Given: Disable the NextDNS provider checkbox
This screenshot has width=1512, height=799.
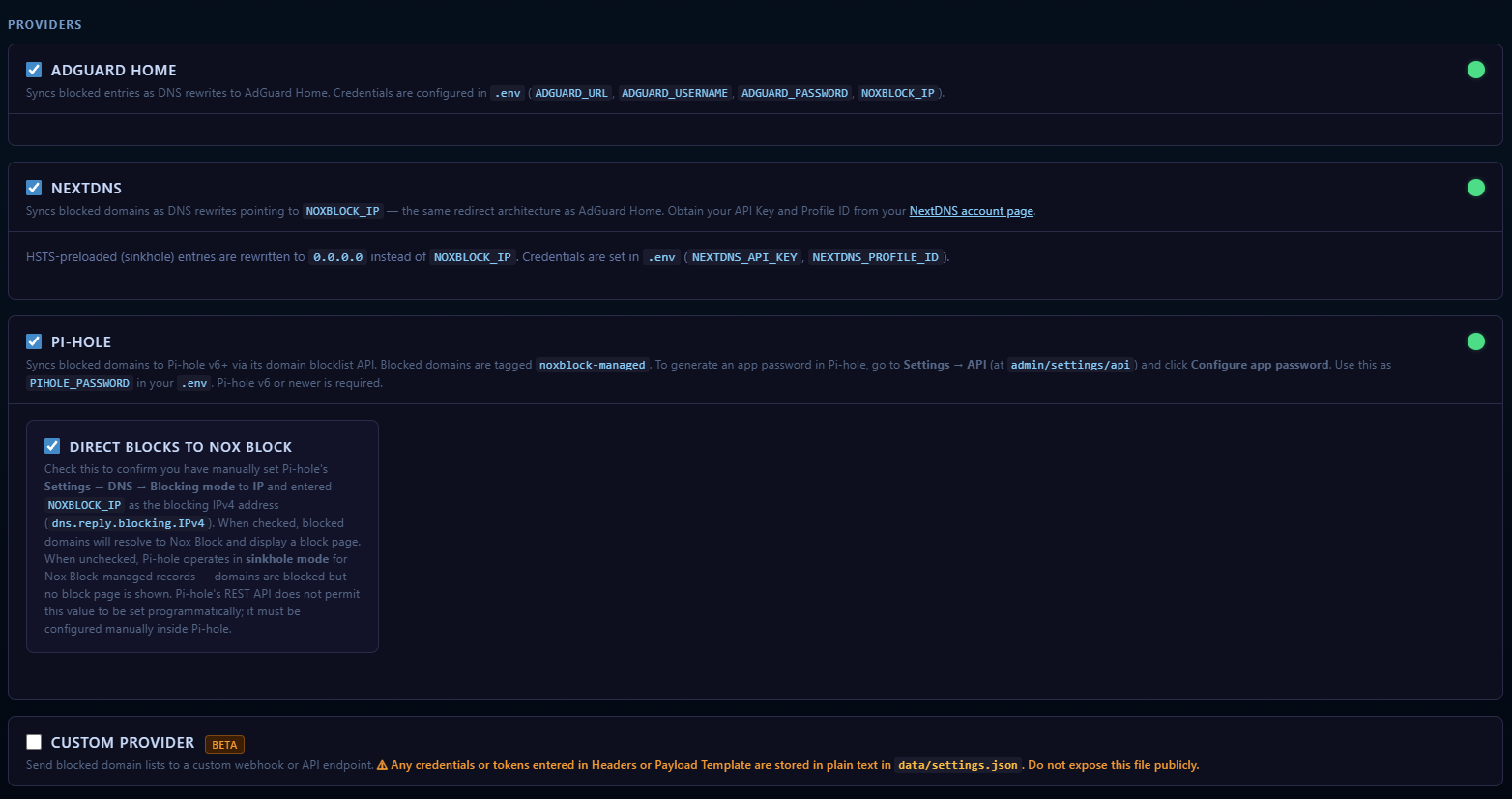Looking at the screenshot, I should point(34,188).
